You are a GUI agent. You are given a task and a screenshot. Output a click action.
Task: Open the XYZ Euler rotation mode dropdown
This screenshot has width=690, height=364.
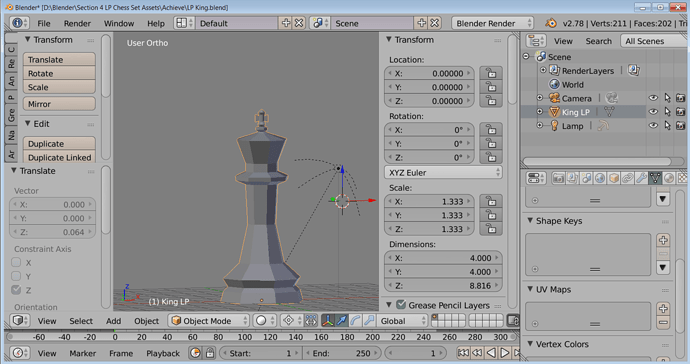[443, 173]
